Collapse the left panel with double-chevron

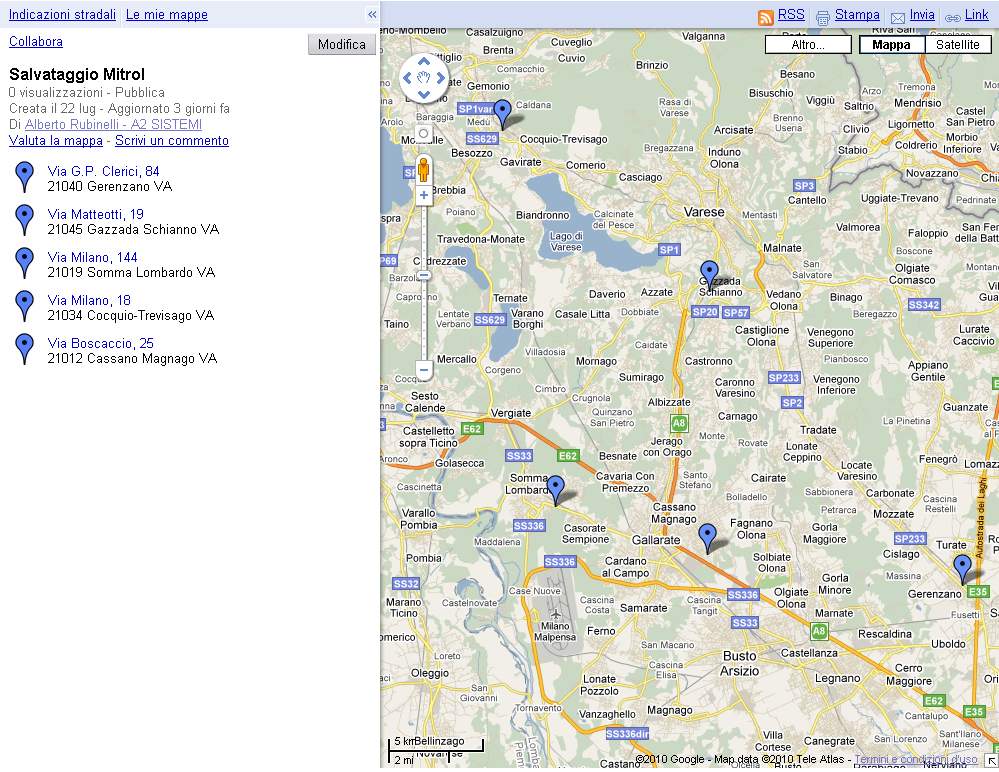tap(372, 15)
